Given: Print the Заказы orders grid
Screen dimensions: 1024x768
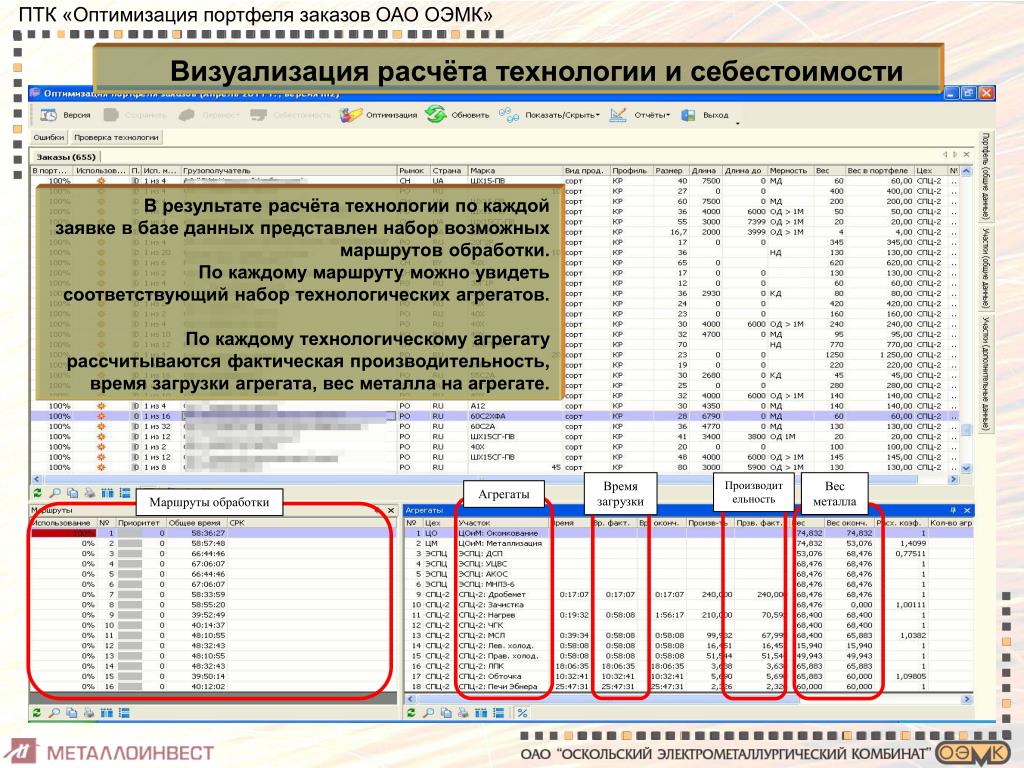Looking at the screenshot, I should [x=89, y=493].
